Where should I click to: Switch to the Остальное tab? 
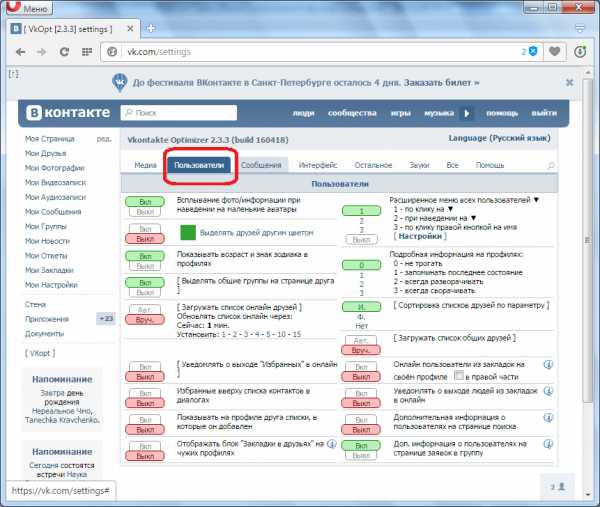pos(373,165)
